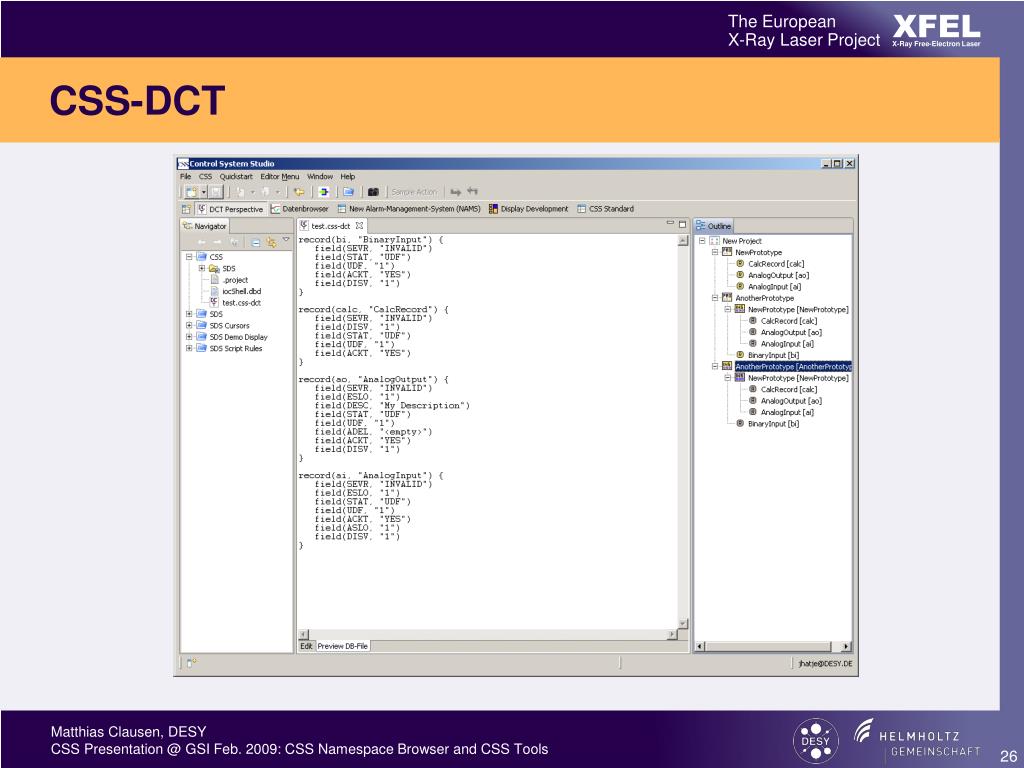This screenshot has height=768, width=1024.
Task: Click the editor horizontal scrollbar right arrow
Action: 672,634
